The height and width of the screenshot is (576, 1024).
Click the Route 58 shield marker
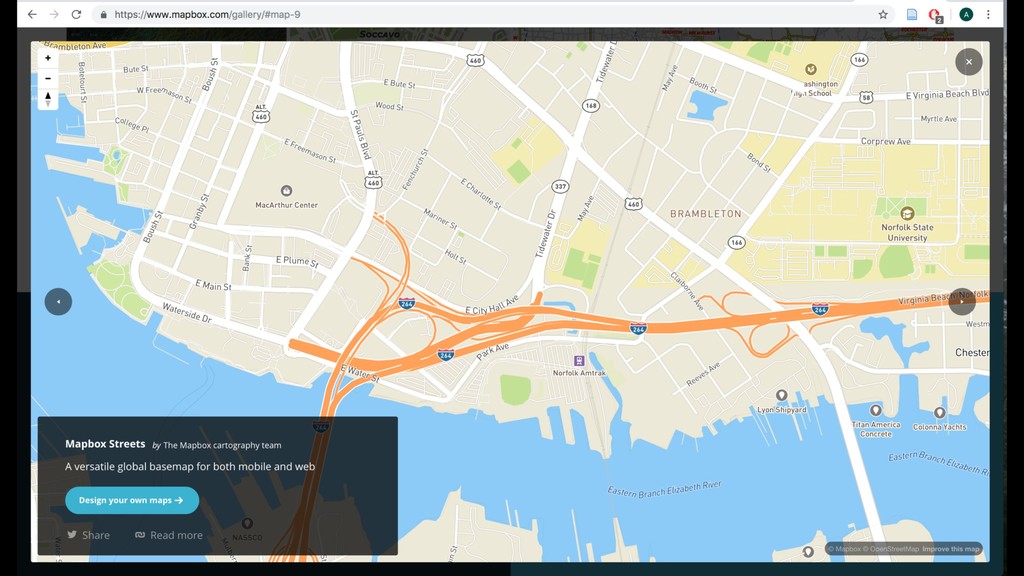(866, 97)
